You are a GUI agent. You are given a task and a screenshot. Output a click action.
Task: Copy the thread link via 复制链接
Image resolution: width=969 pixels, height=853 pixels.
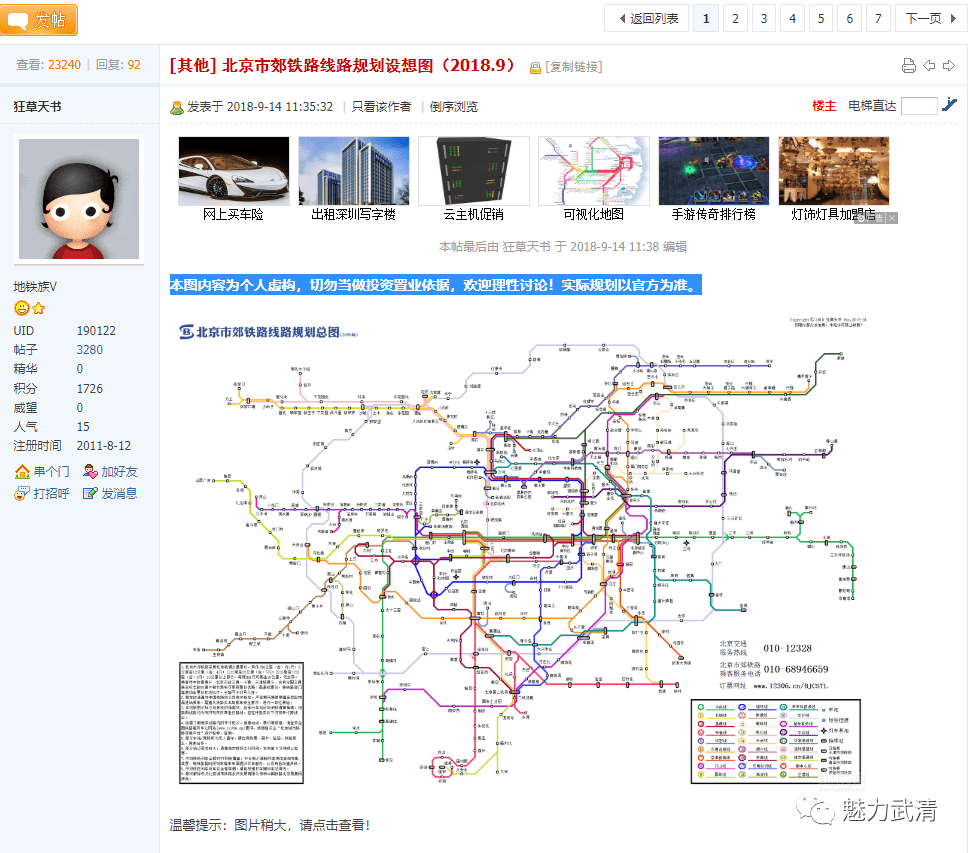(x=573, y=67)
